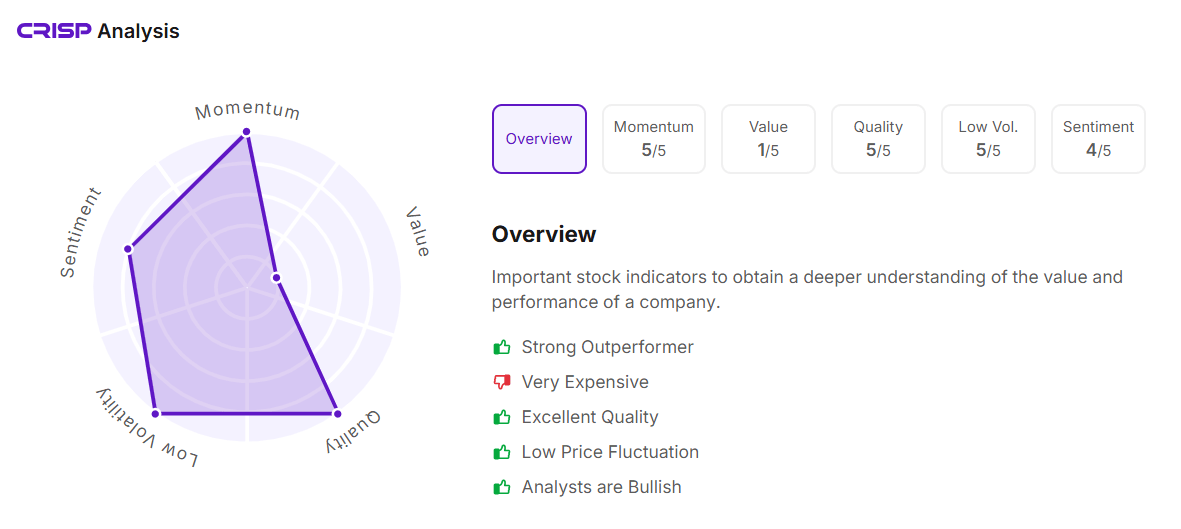This screenshot has height=529, width=1181.
Task: View the Sentiment 4/5 tab
Action: [x=1098, y=139]
